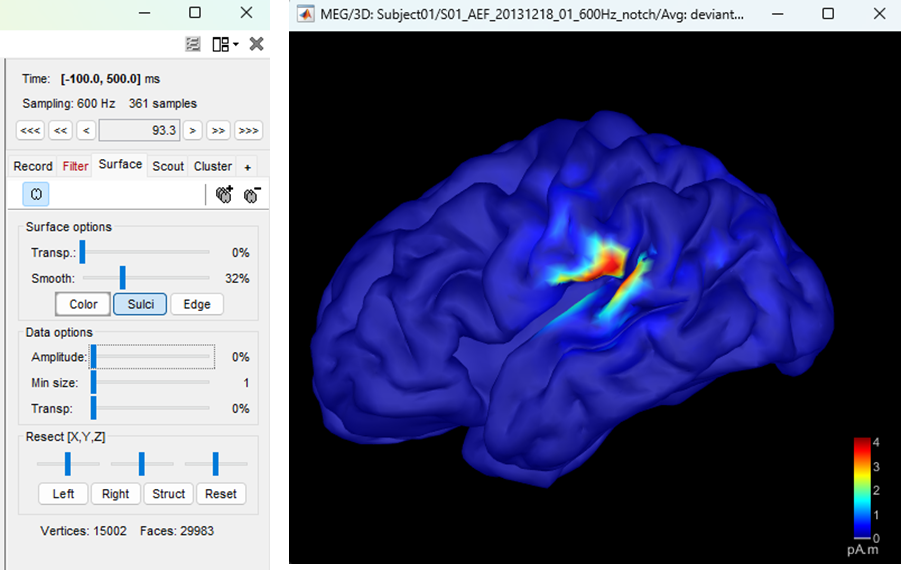Toggle the surface Color button
The width and height of the screenshot is (901, 570).
[83, 304]
